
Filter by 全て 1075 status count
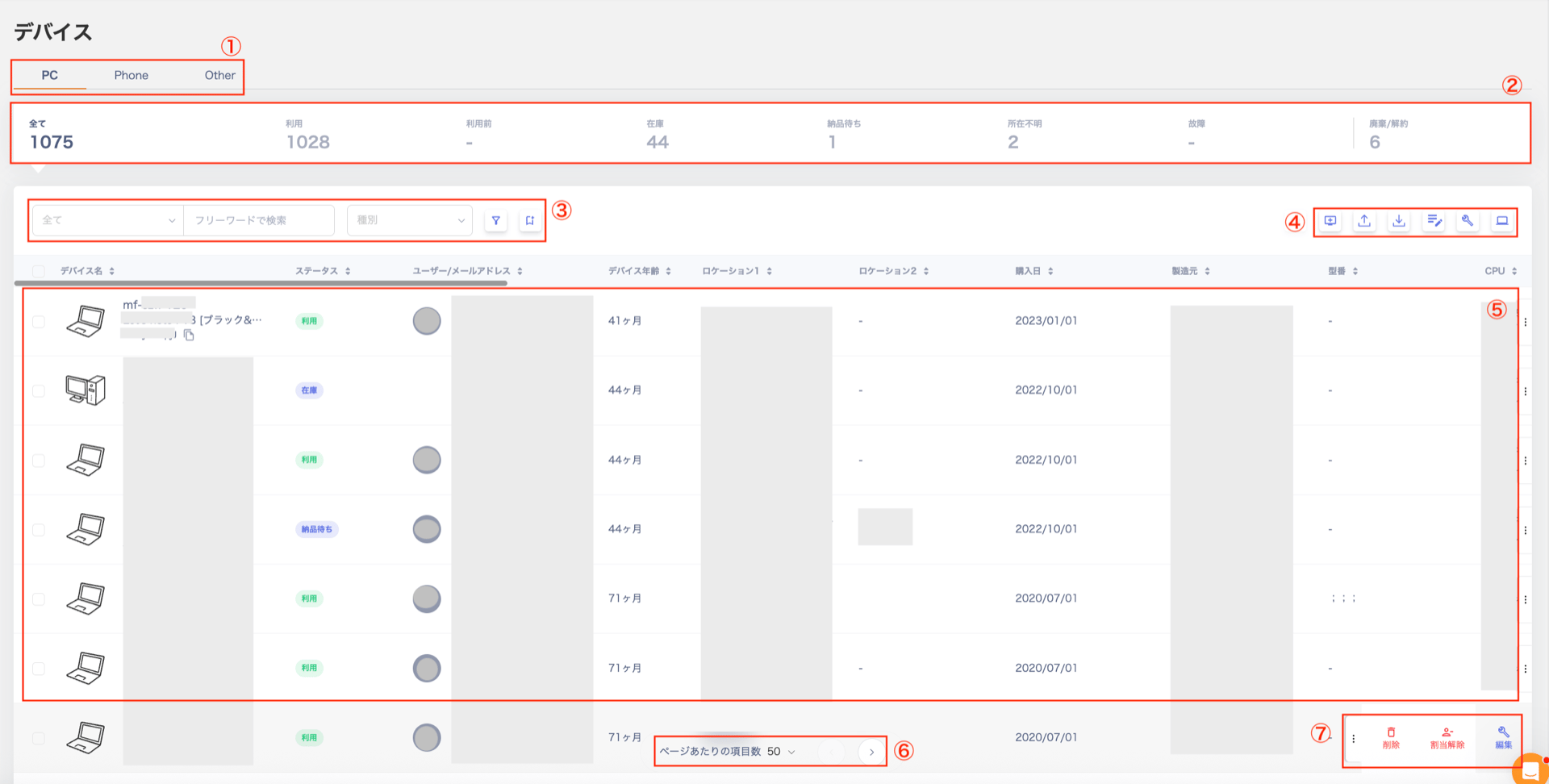point(51,135)
